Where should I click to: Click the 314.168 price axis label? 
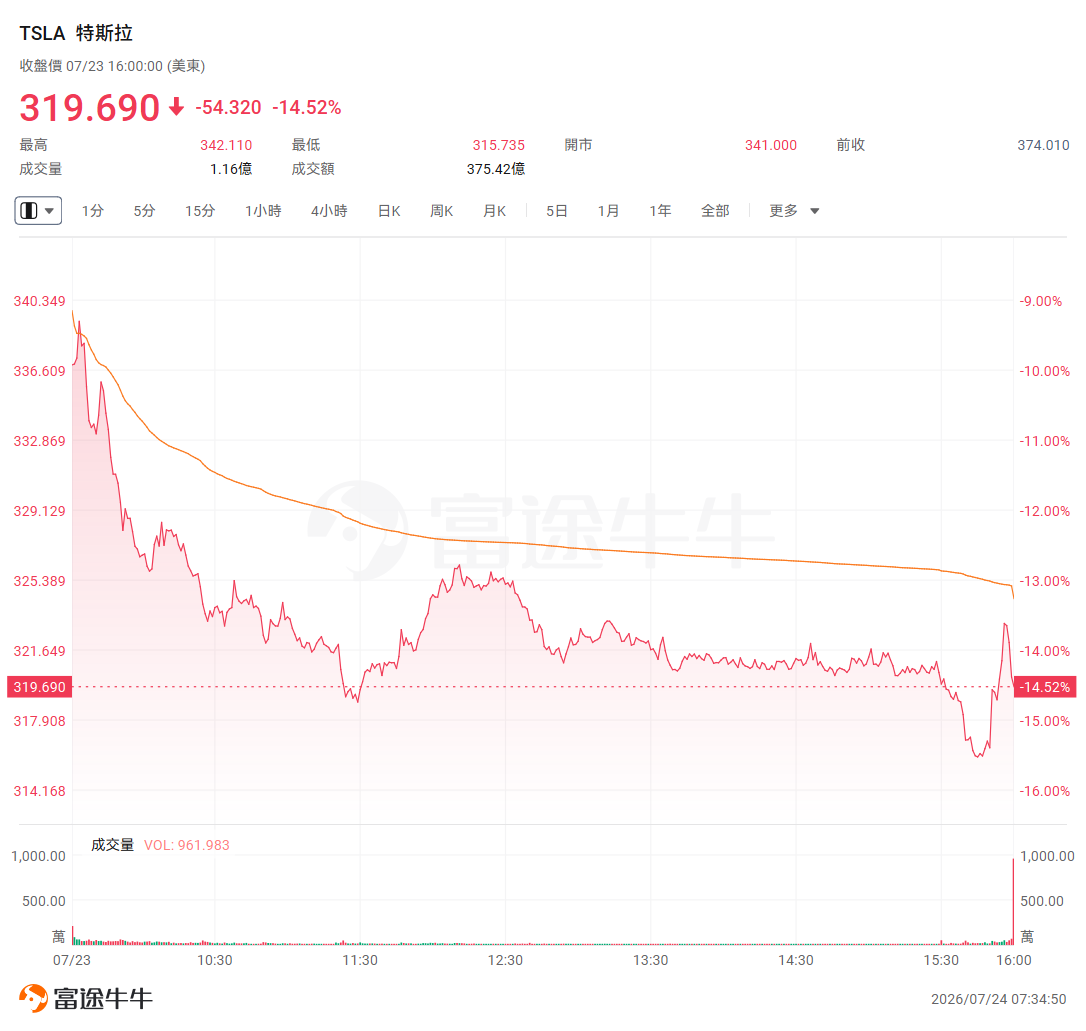pos(39,791)
